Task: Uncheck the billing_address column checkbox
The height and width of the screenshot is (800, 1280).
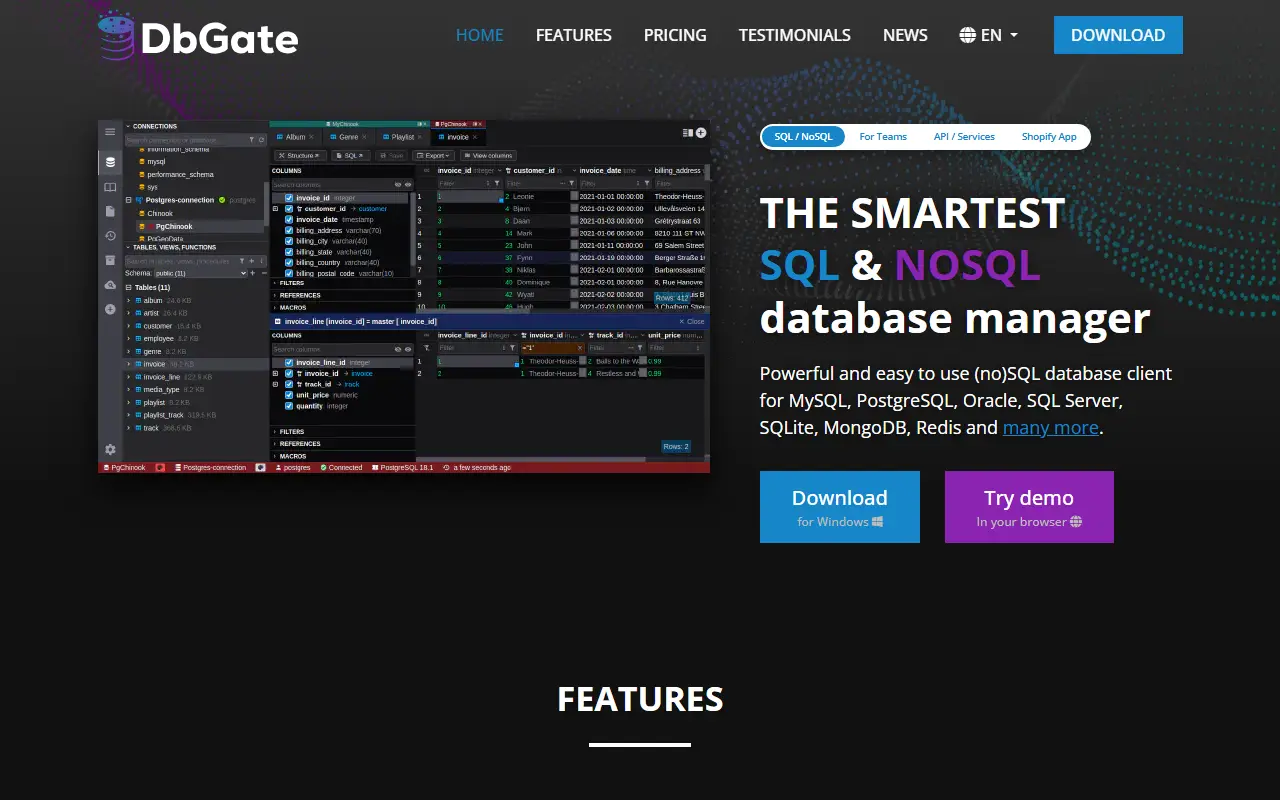Action: (289, 231)
